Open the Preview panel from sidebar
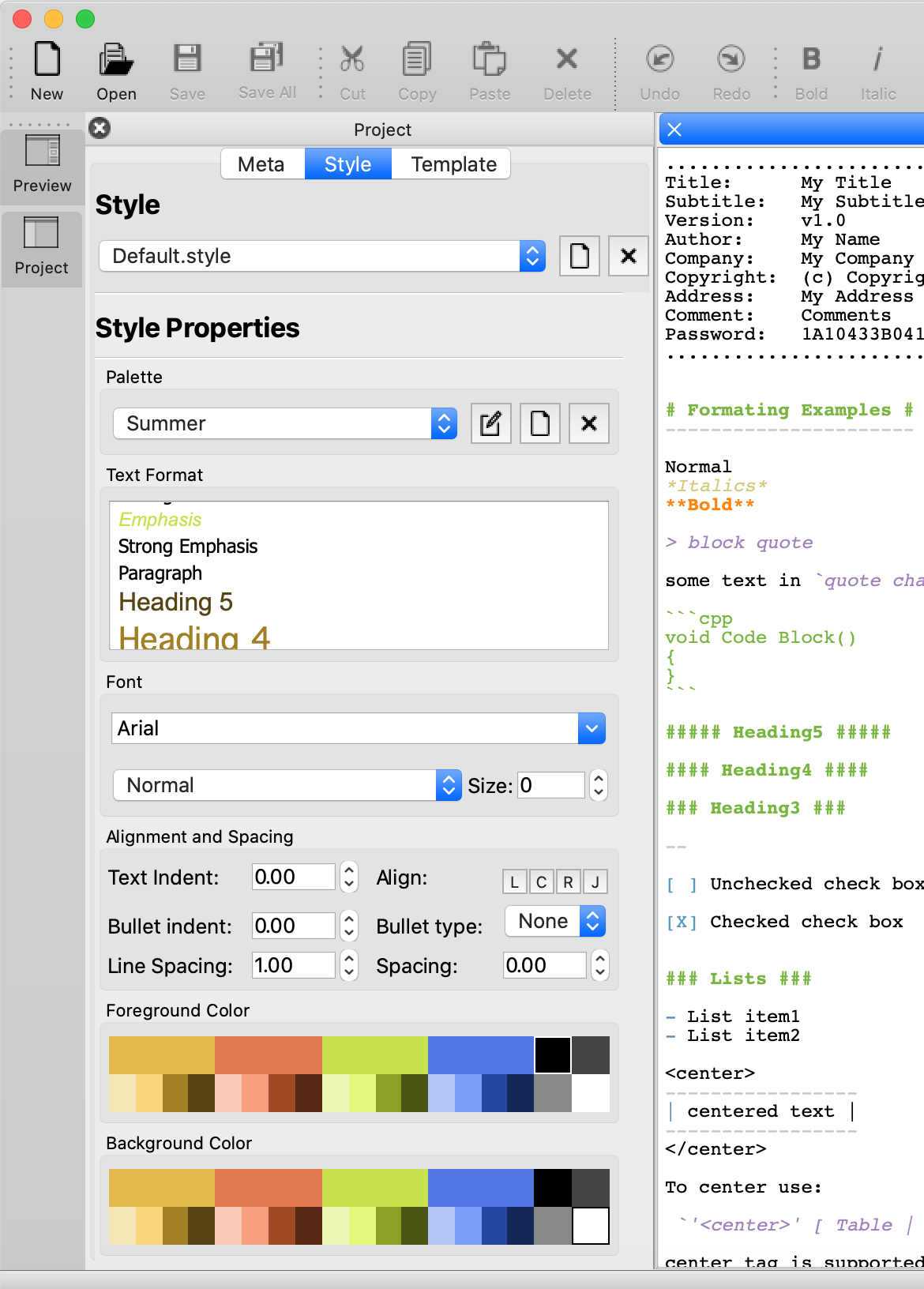 43,163
